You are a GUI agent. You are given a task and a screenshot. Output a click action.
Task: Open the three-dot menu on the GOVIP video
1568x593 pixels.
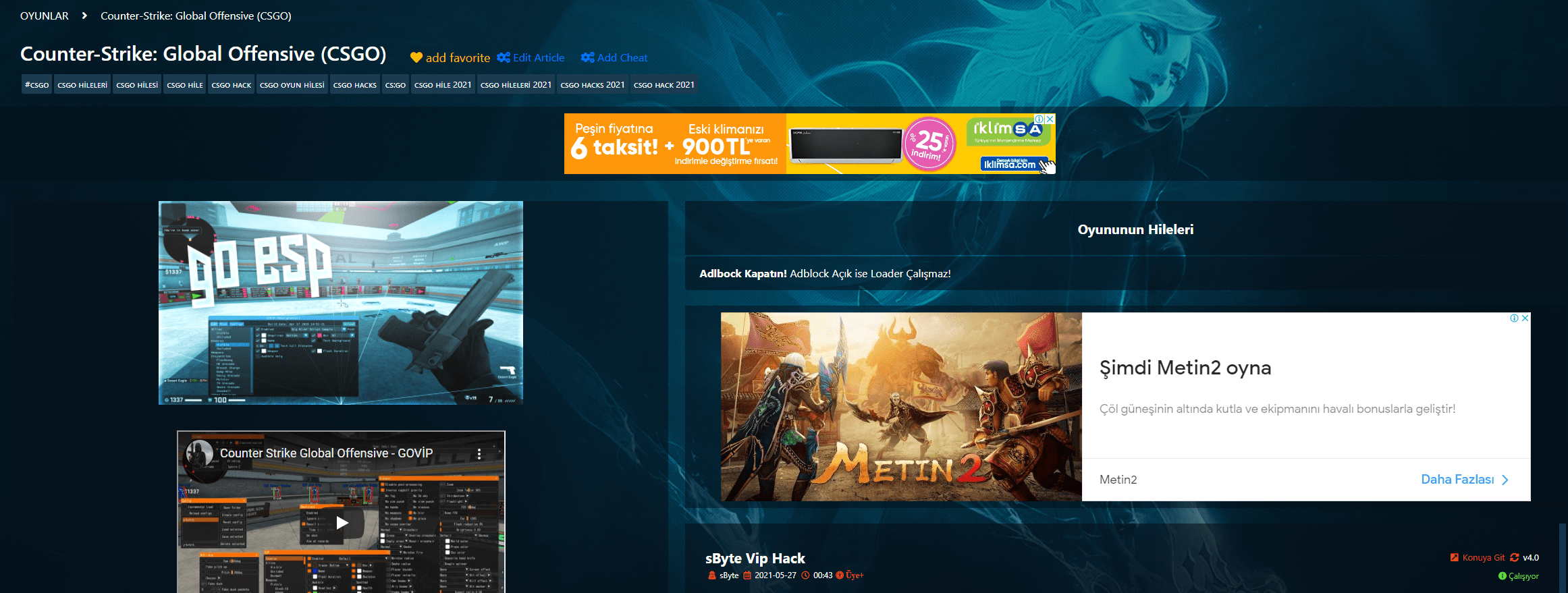coord(479,454)
